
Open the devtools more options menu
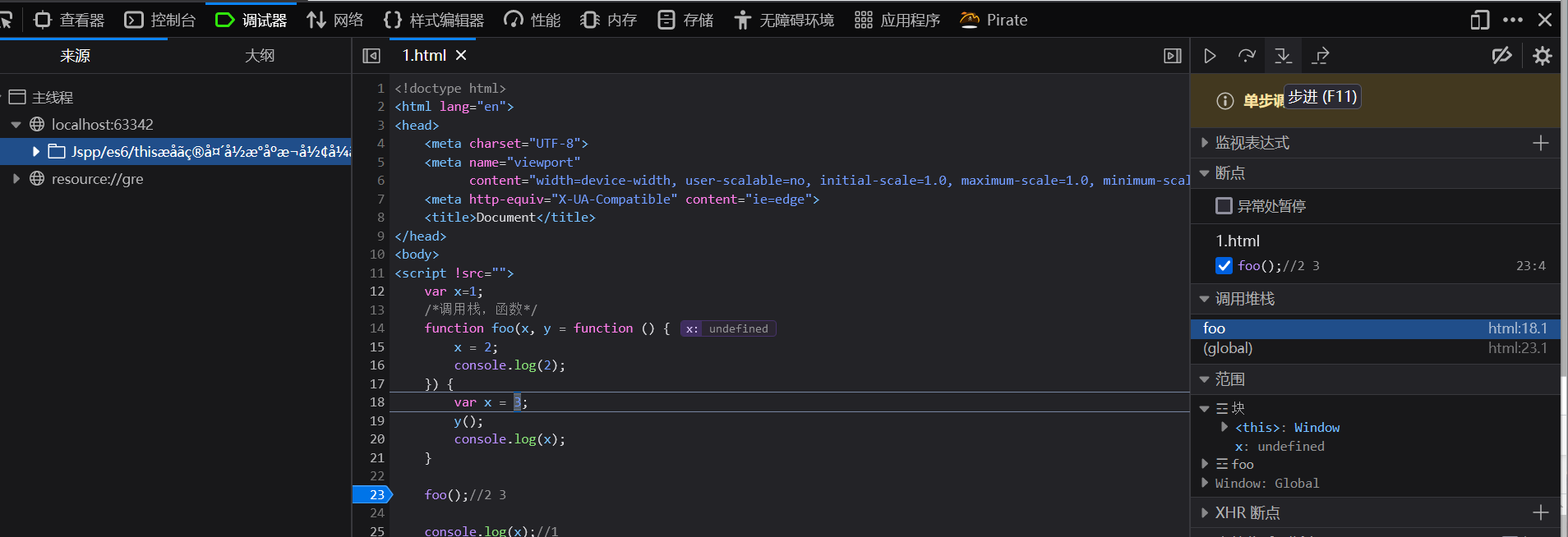click(1513, 20)
